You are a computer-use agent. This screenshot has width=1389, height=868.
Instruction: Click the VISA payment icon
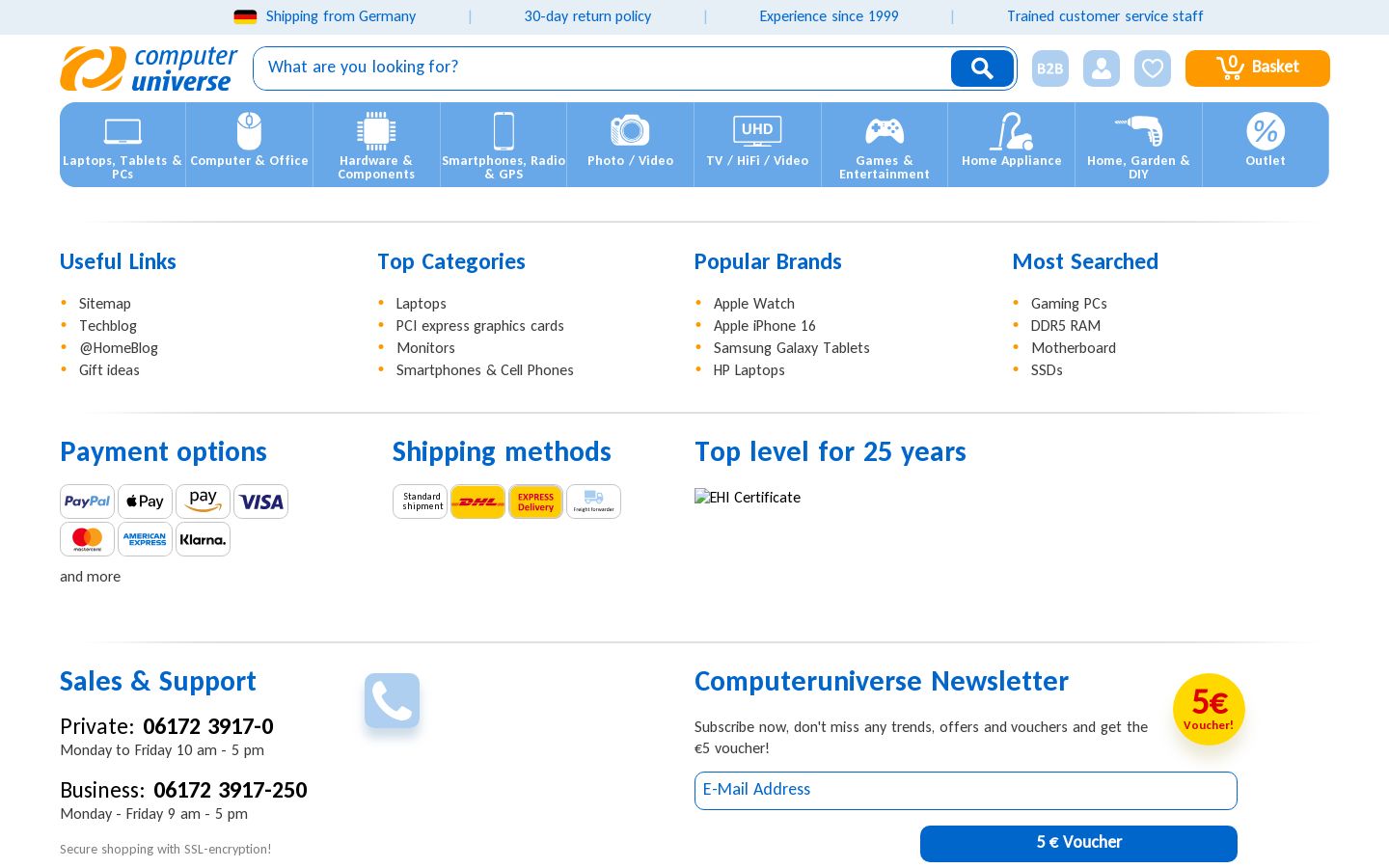point(260,502)
